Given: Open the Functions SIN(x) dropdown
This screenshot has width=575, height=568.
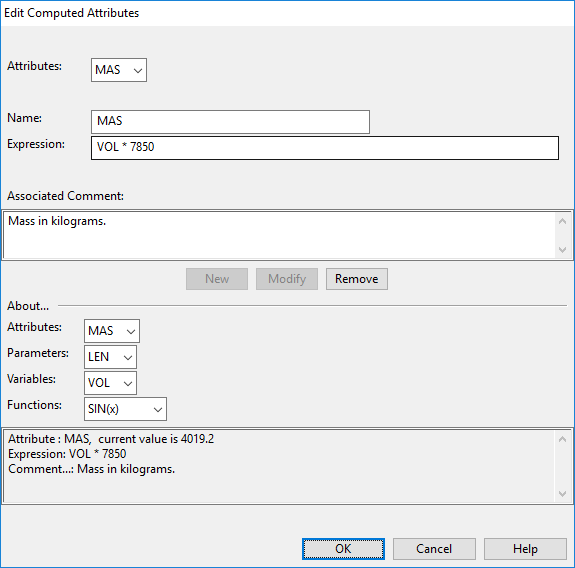Looking at the screenshot, I should 125,409.
